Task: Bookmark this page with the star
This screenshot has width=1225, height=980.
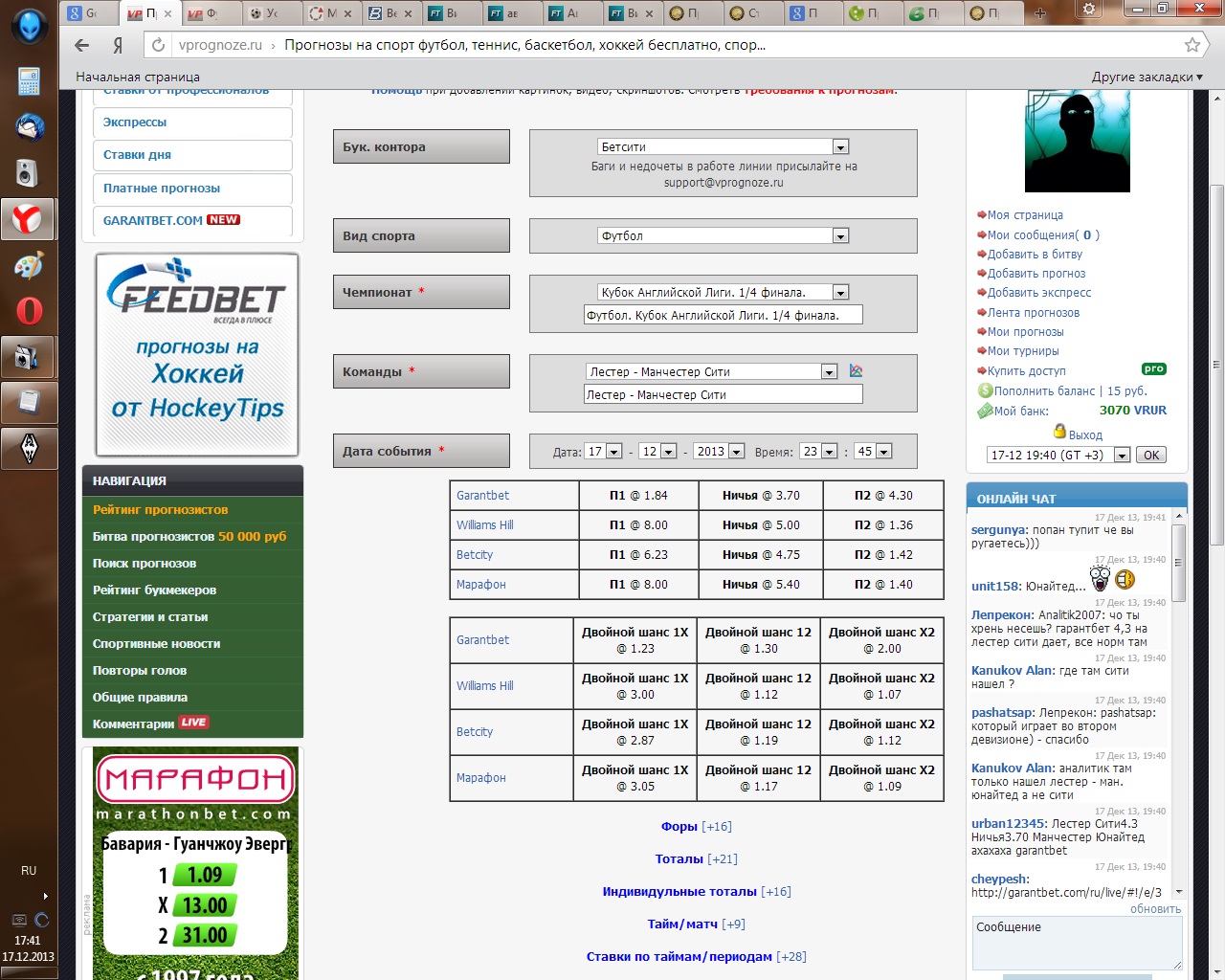Action: tap(1192, 45)
